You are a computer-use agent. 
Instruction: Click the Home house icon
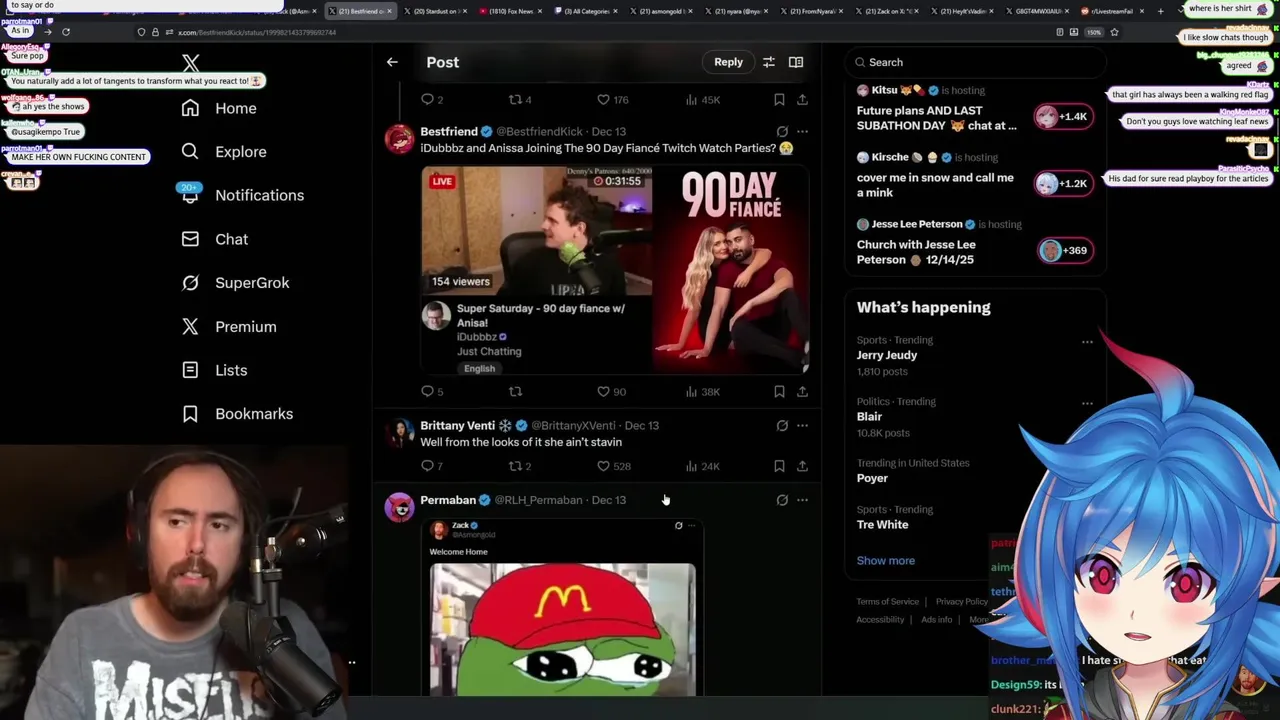pyautogui.click(x=190, y=108)
